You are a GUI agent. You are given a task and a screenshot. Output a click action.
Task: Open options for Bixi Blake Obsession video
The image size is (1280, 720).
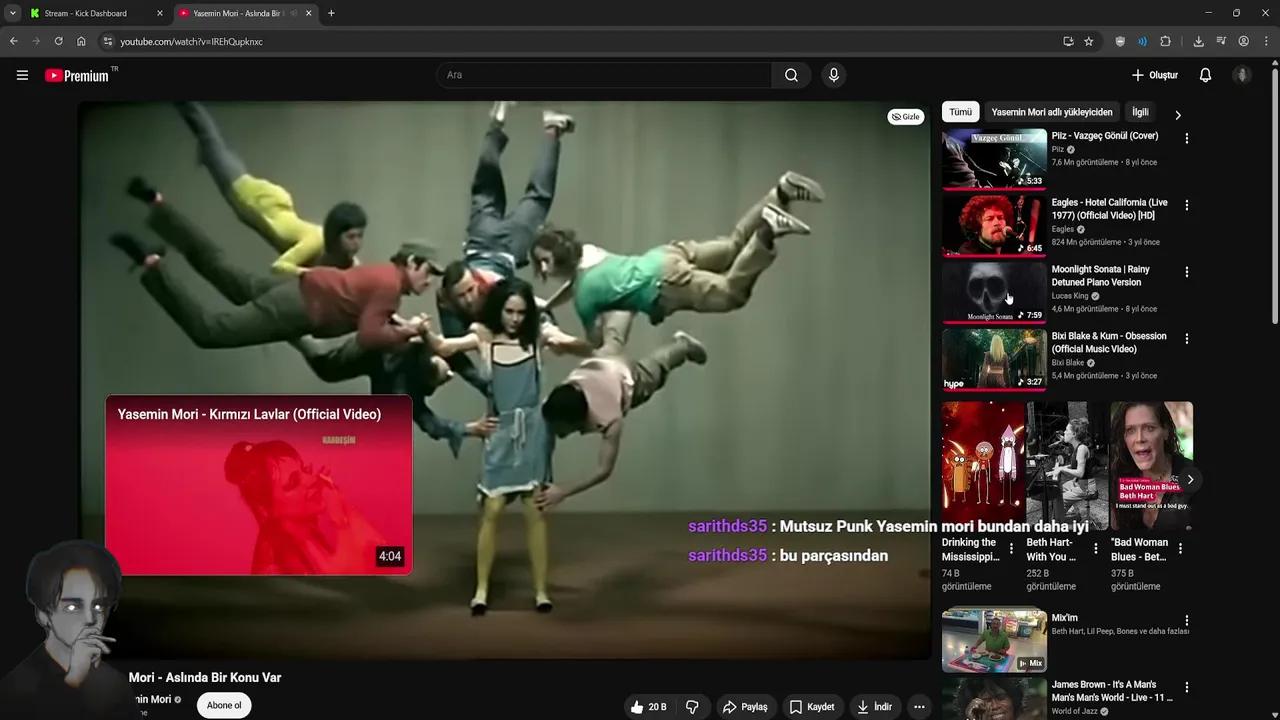(1186, 339)
